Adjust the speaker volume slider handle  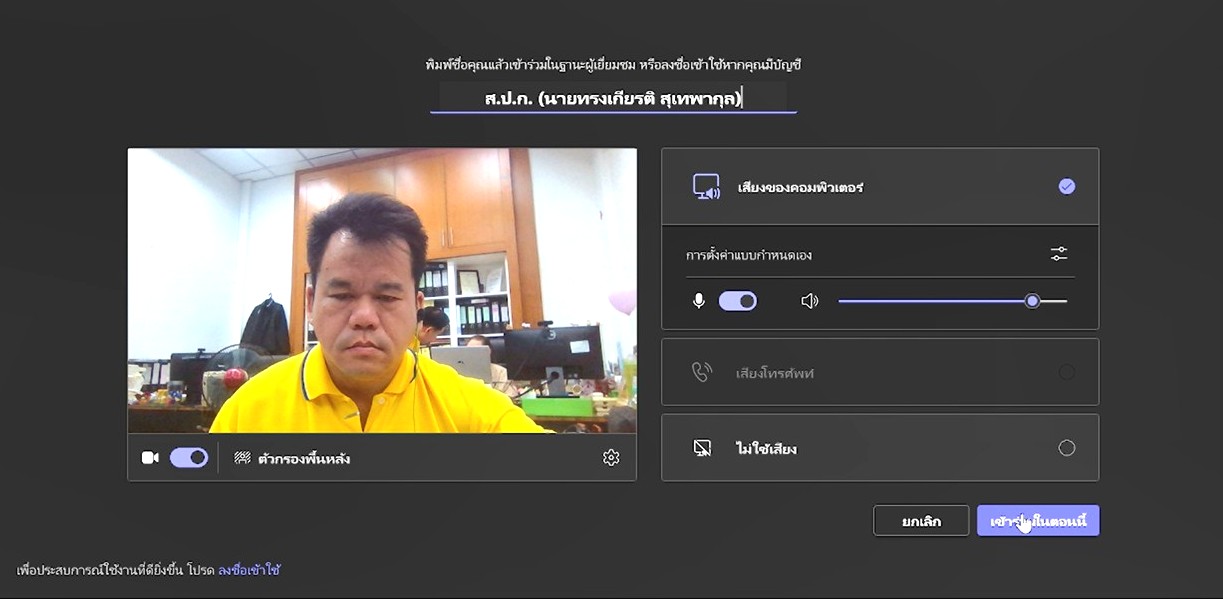[x=1032, y=301]
